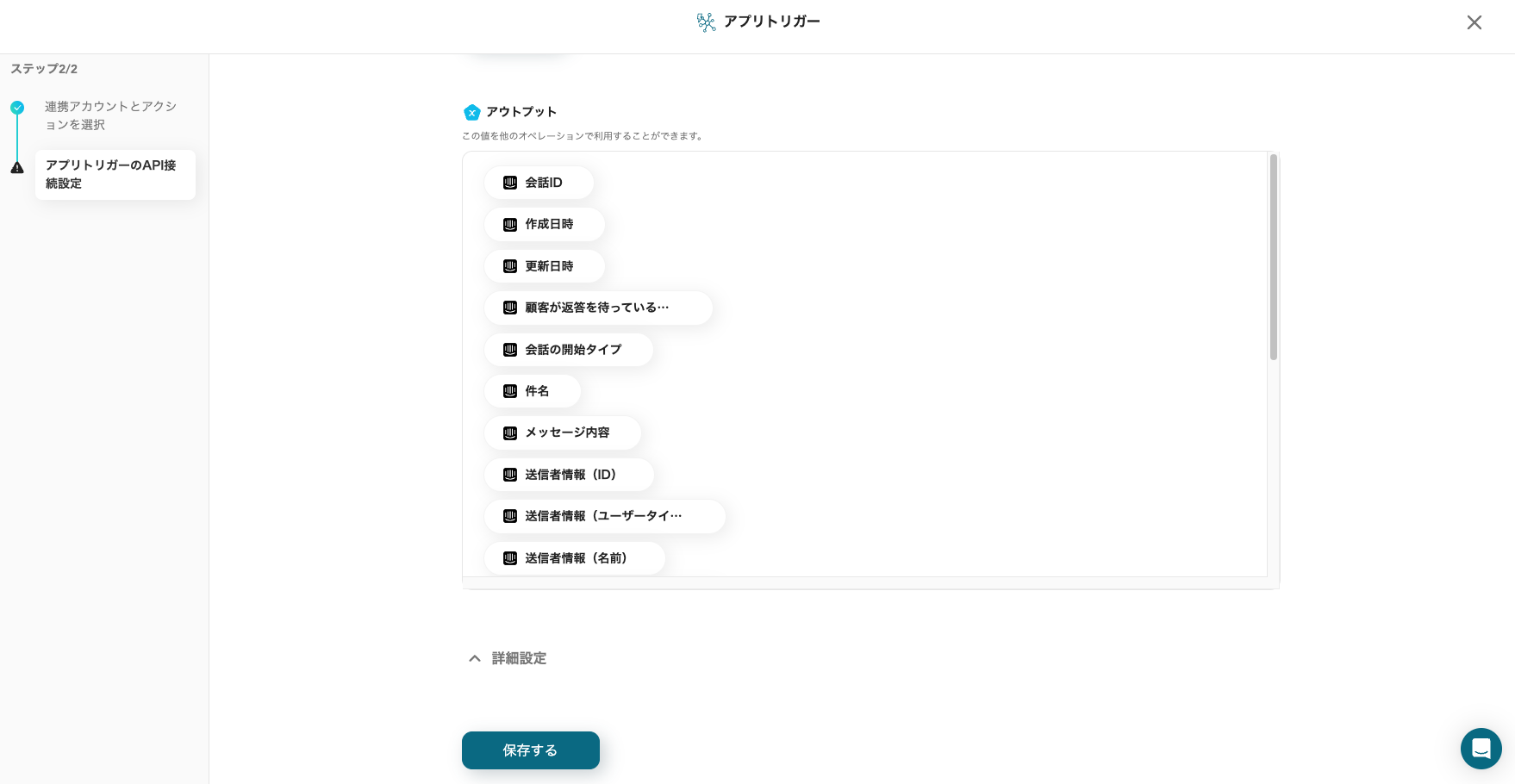The height and width of the screenshot is (784, 1515).
Task: Click the Intercom icon beside メッセージ内容
Action: click(510, 432)
